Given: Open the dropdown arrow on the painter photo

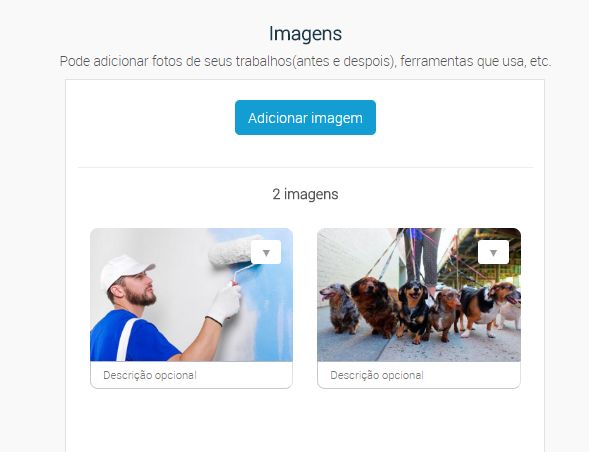Looking at the screenshot, I should (x=266, y=252).
